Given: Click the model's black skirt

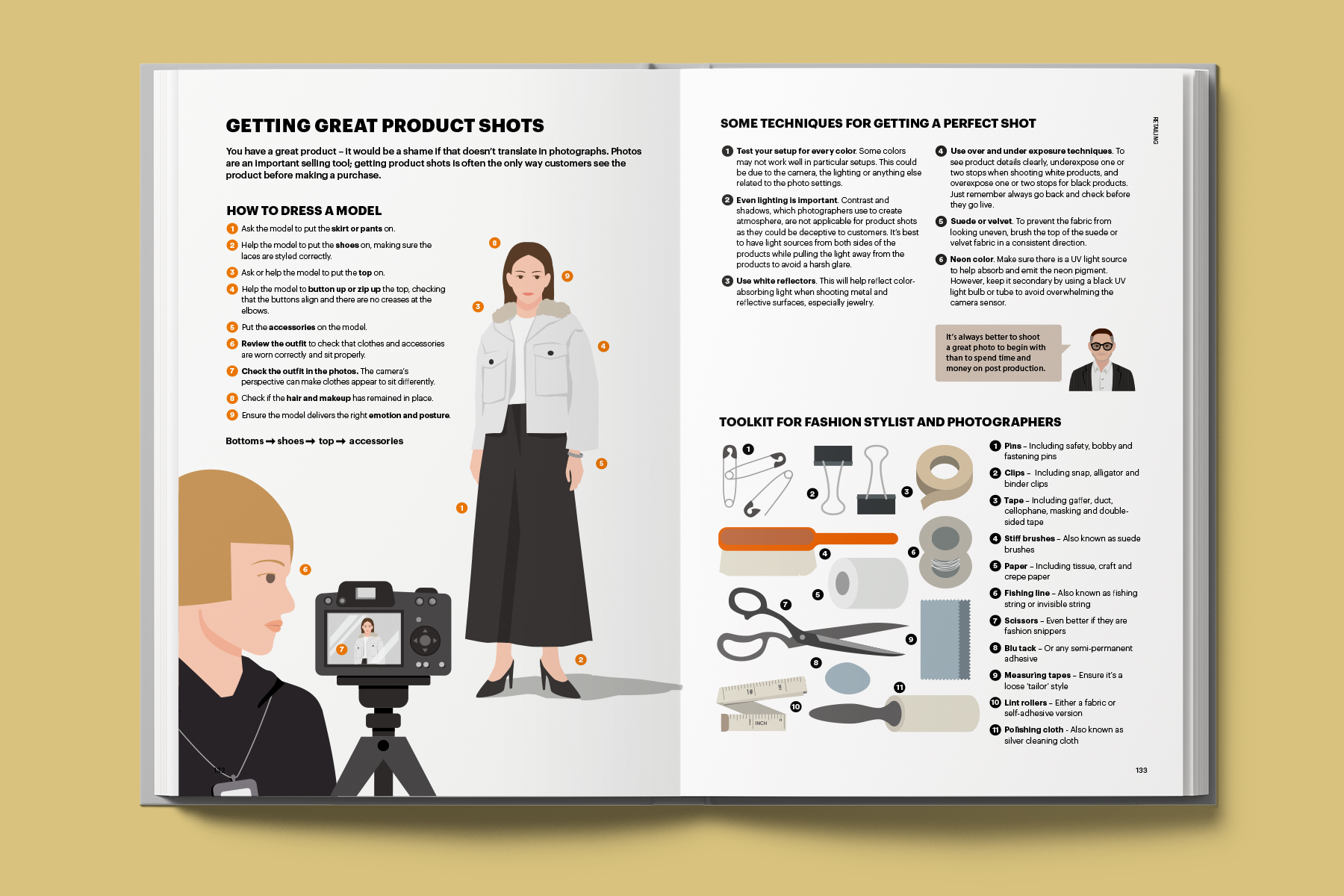Looking at the screenshot, I should (523, 538).
